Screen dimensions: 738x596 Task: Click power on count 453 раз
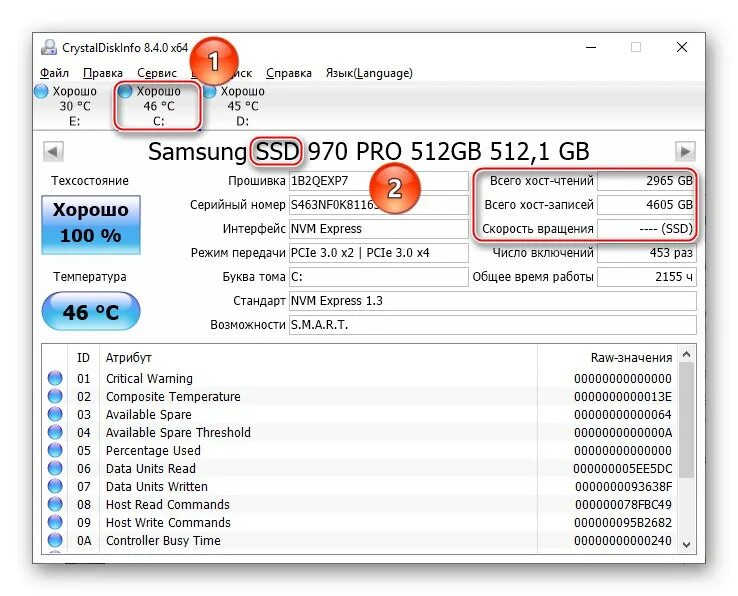[x=646, y=253]
